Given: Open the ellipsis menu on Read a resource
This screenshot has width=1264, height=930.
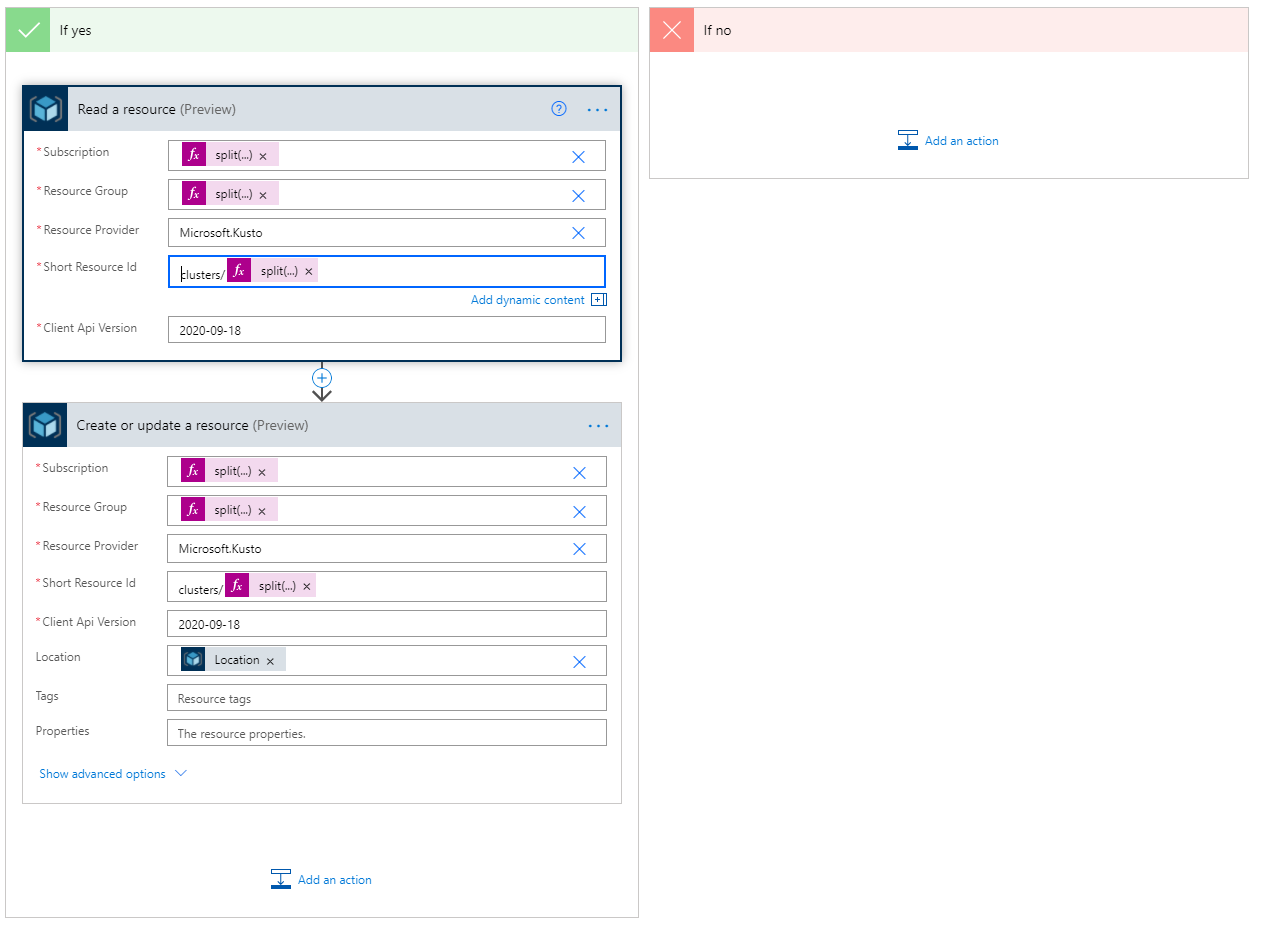Looking at the screenshot, I should (x=597, y=110).
